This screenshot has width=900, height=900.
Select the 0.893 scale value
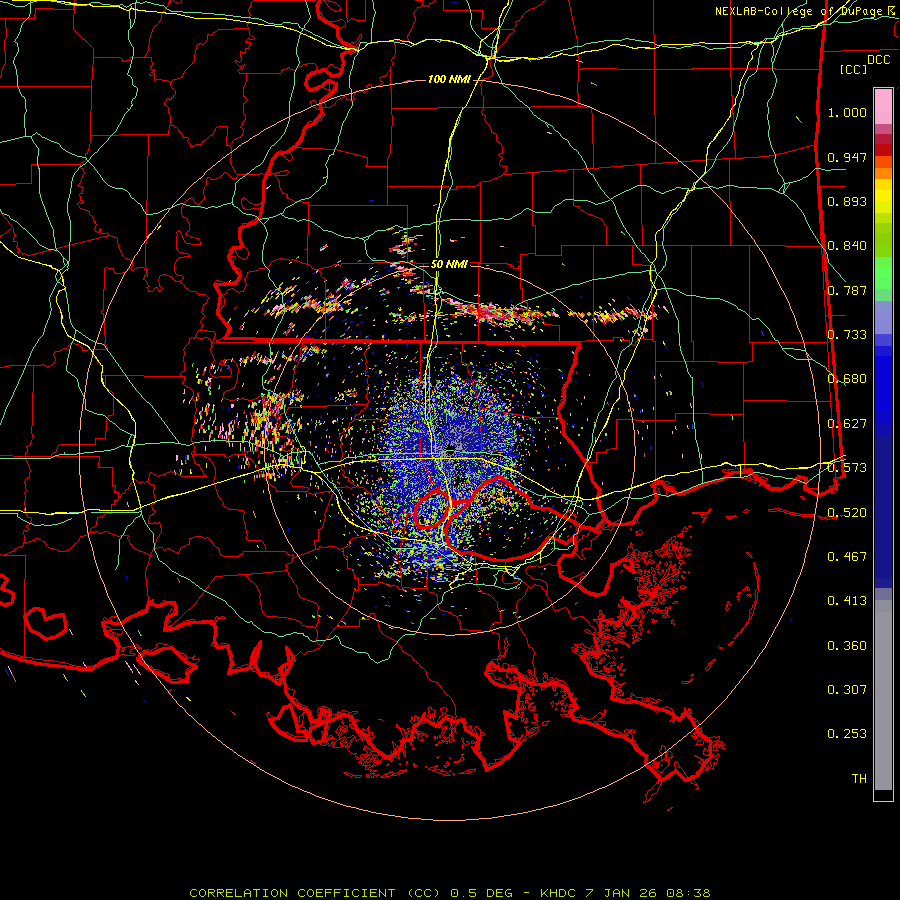(847, 201)
